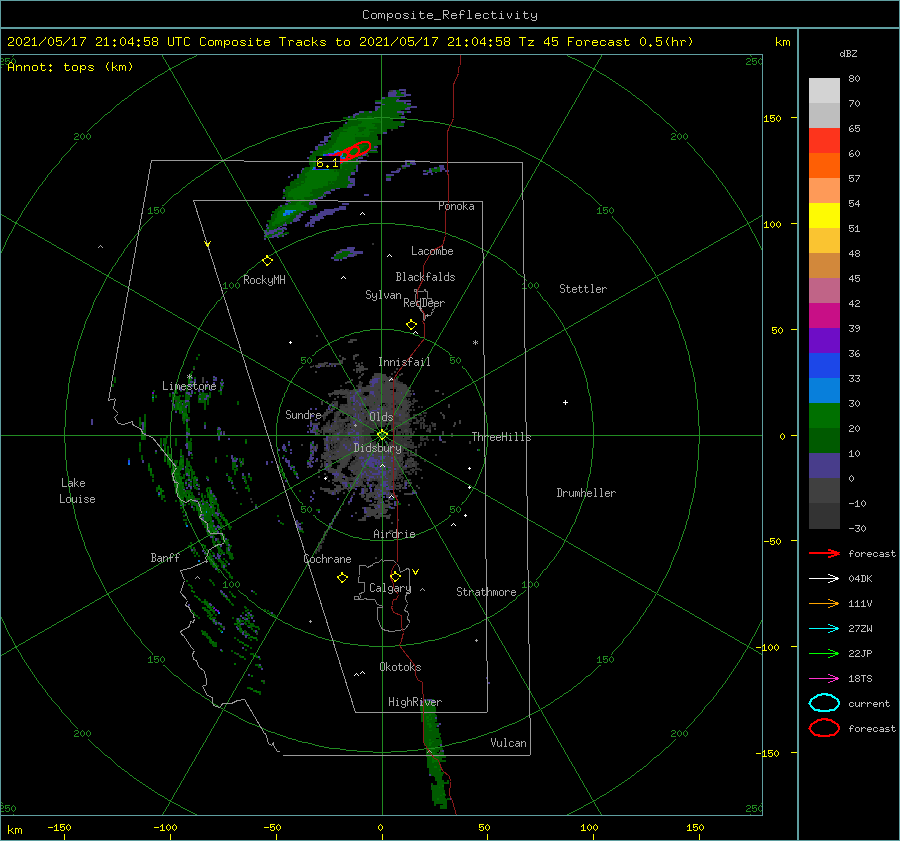This screenshot has height=841, width=900.
Task: Pick the slate purple 0–10 dBZ swatch
Action: pos(824,466)
